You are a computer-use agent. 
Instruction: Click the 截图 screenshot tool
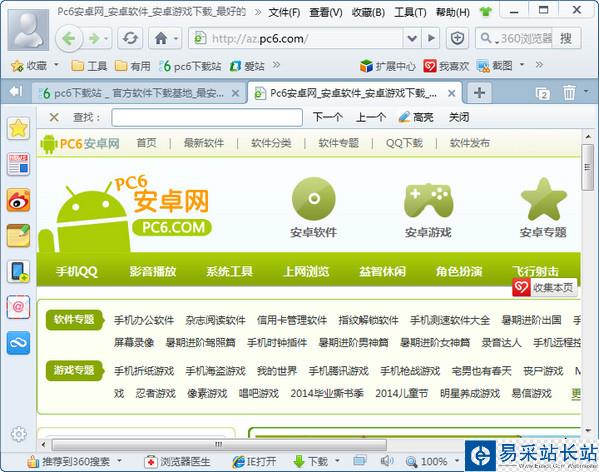pyautogui.click(x=494, y=66)
